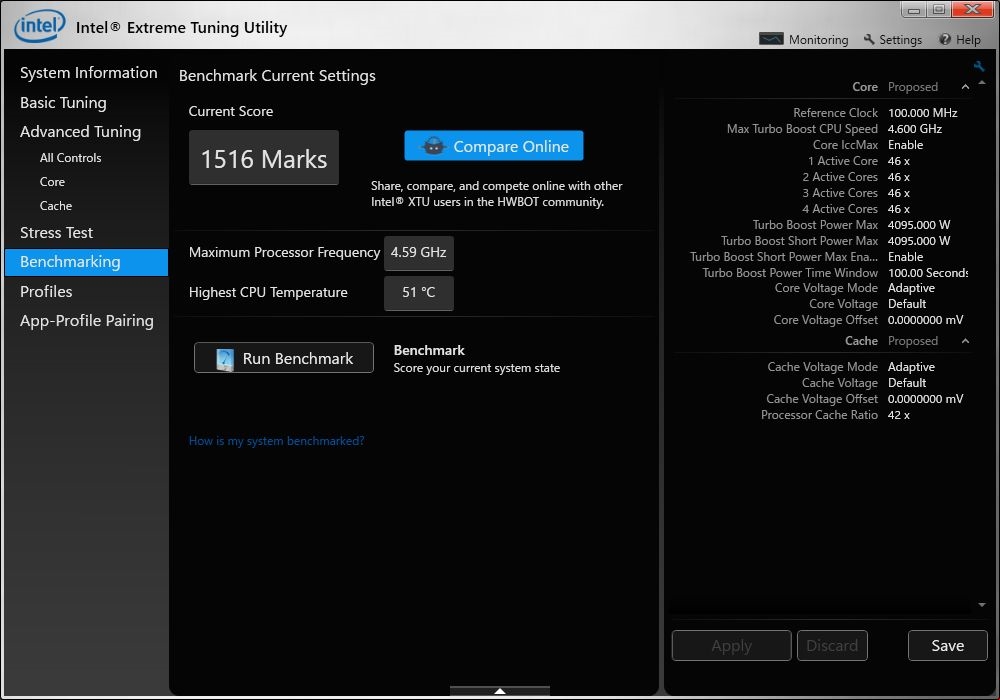Click Cache Voltage Default value
Viewport: 1000px width, 700px height.
(907, 383)
